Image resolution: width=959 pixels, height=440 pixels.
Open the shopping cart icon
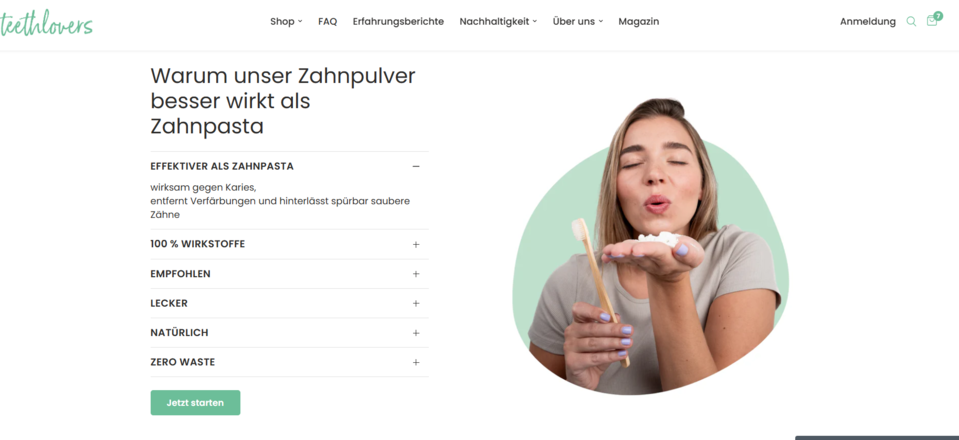coord(931,21)
